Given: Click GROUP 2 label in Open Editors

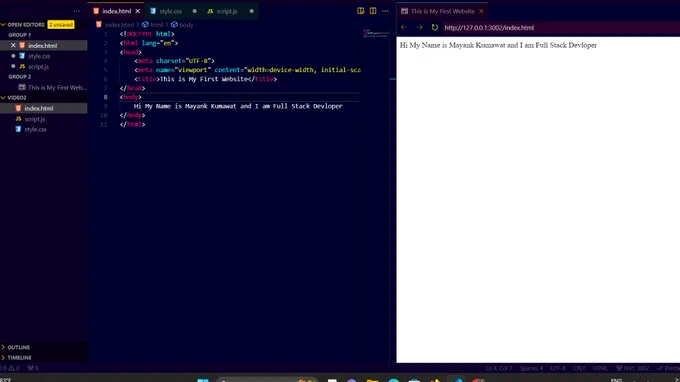Looking at the screenshot, I should pyautogui.click(x=20, y=77).
